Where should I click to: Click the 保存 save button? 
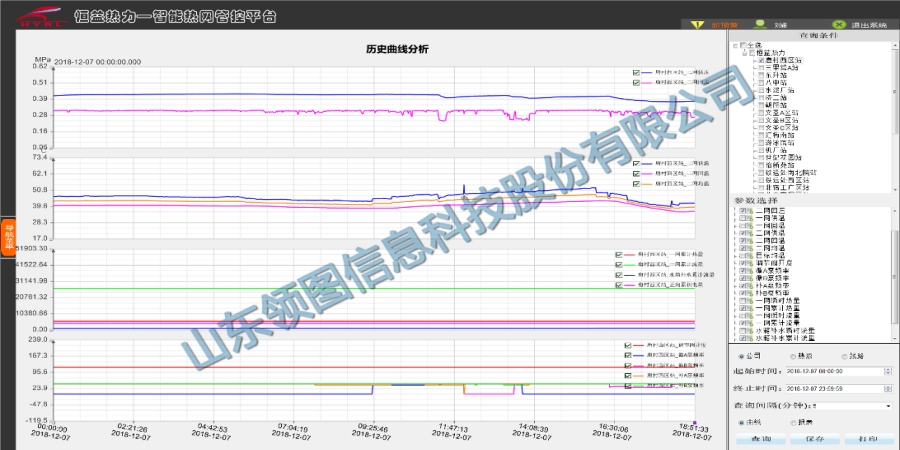pyautogui.click(x=813, y=439)
